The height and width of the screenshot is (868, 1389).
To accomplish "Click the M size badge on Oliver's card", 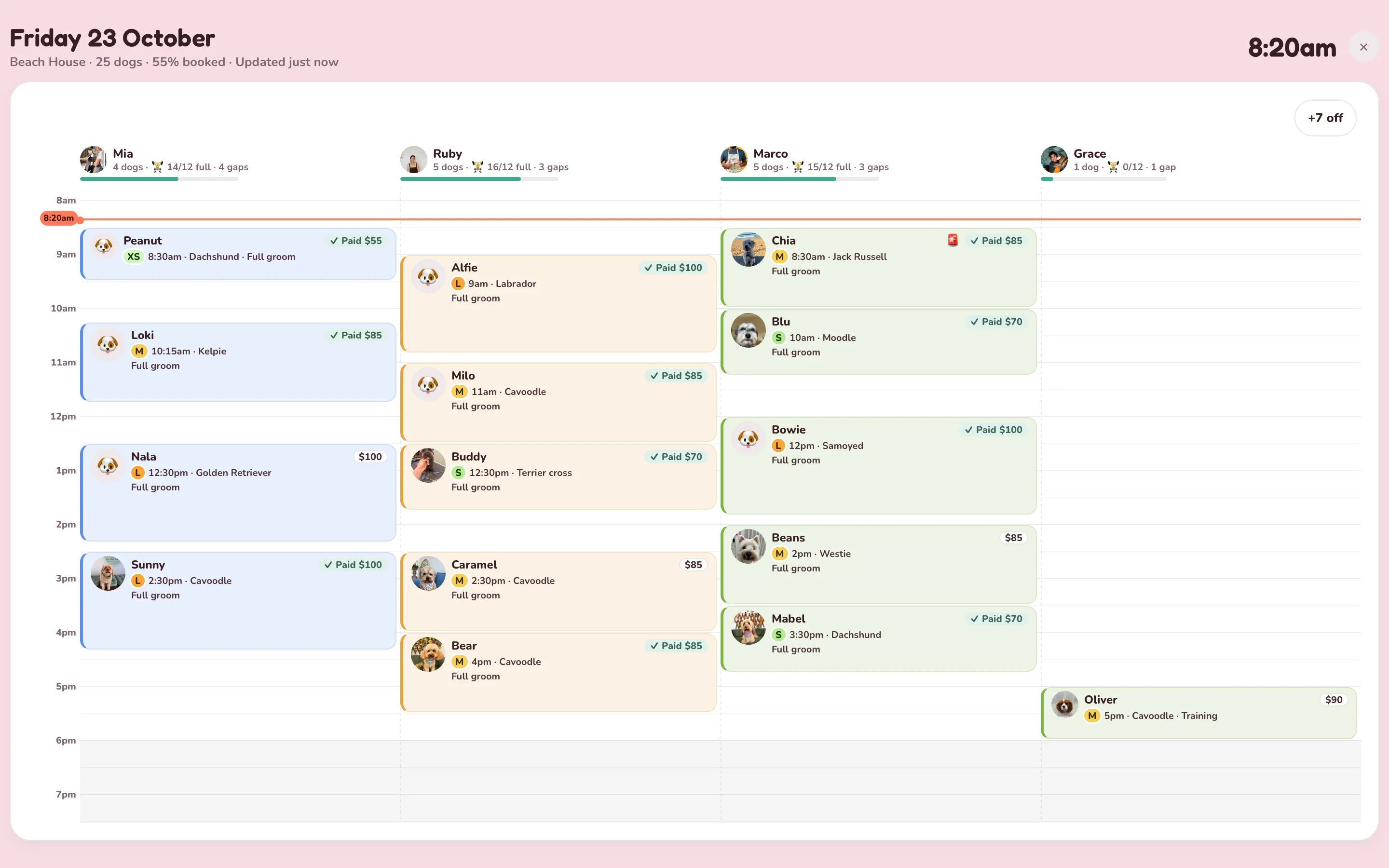I will [1092, 716].
